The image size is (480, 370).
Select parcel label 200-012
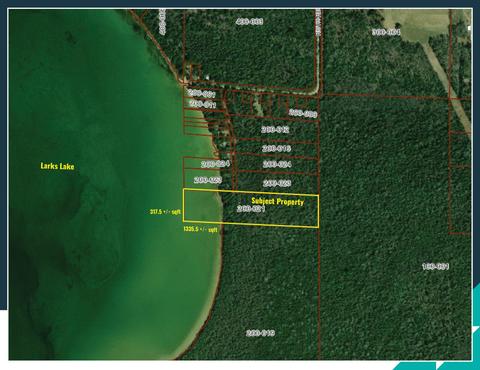tap(275, 130)
